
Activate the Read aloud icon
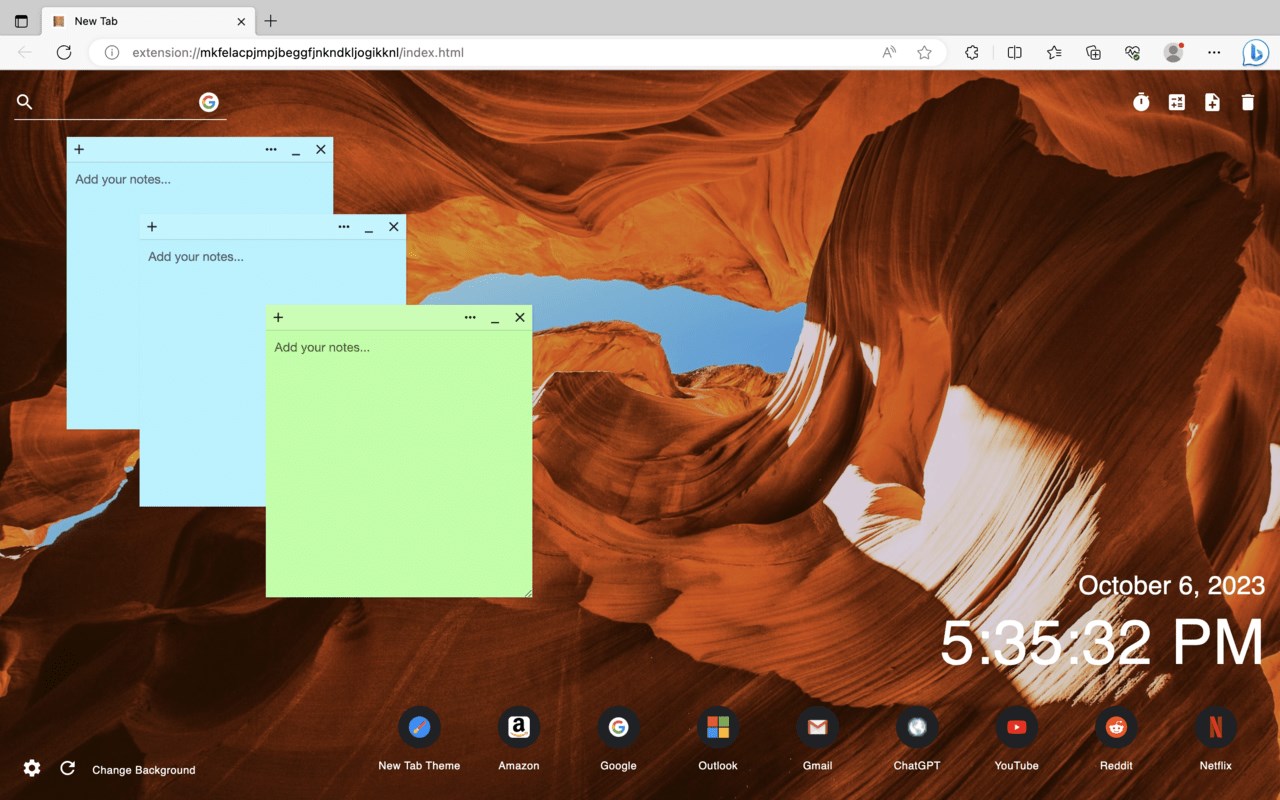coord(889,52)
